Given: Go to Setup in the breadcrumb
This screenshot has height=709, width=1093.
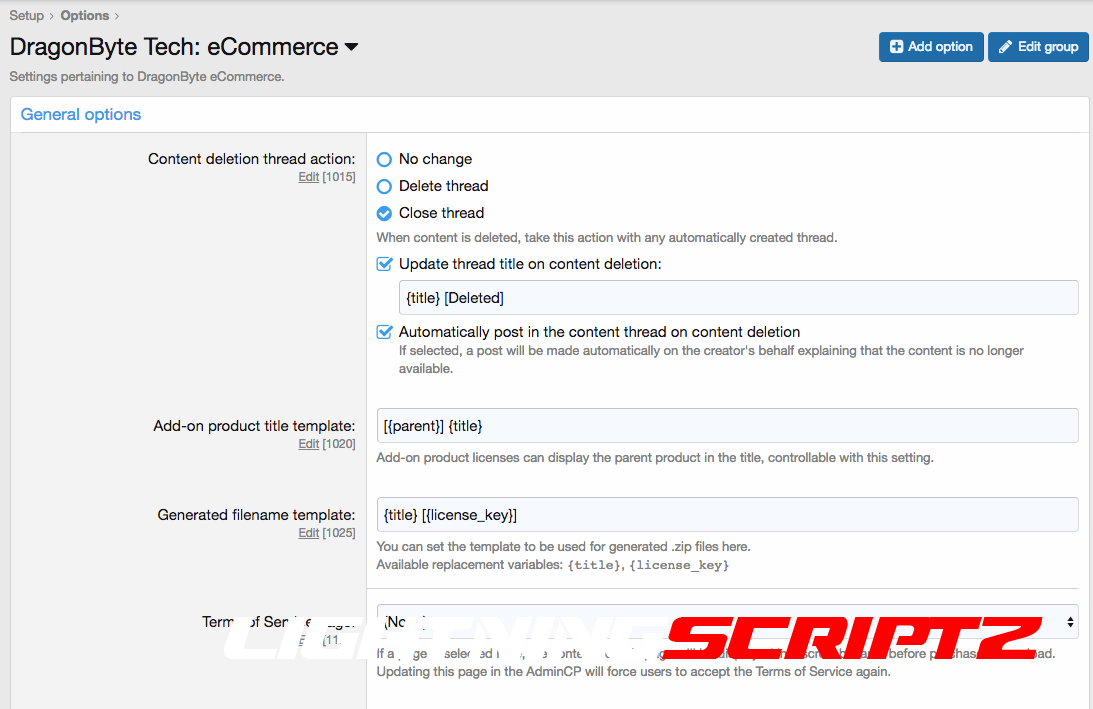Looking at the screenshot, I should 27,15.
